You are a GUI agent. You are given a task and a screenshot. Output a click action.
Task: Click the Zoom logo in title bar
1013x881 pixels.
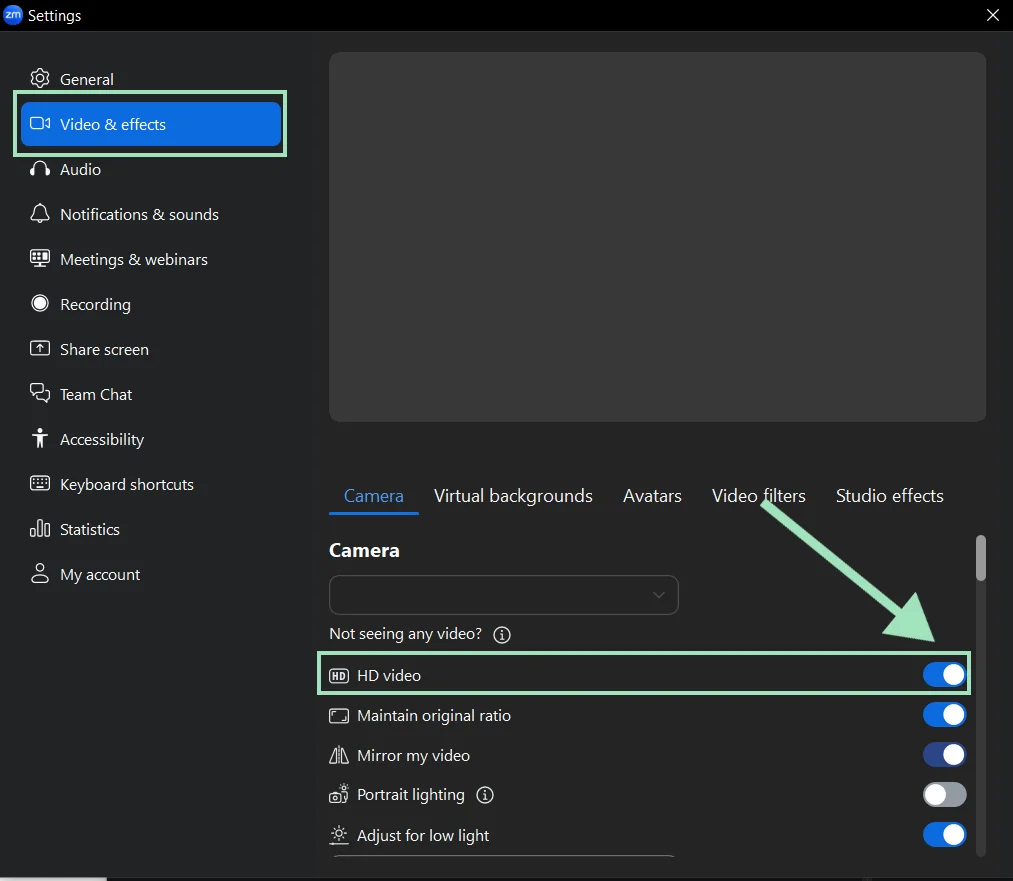click(x=13, y=15)
